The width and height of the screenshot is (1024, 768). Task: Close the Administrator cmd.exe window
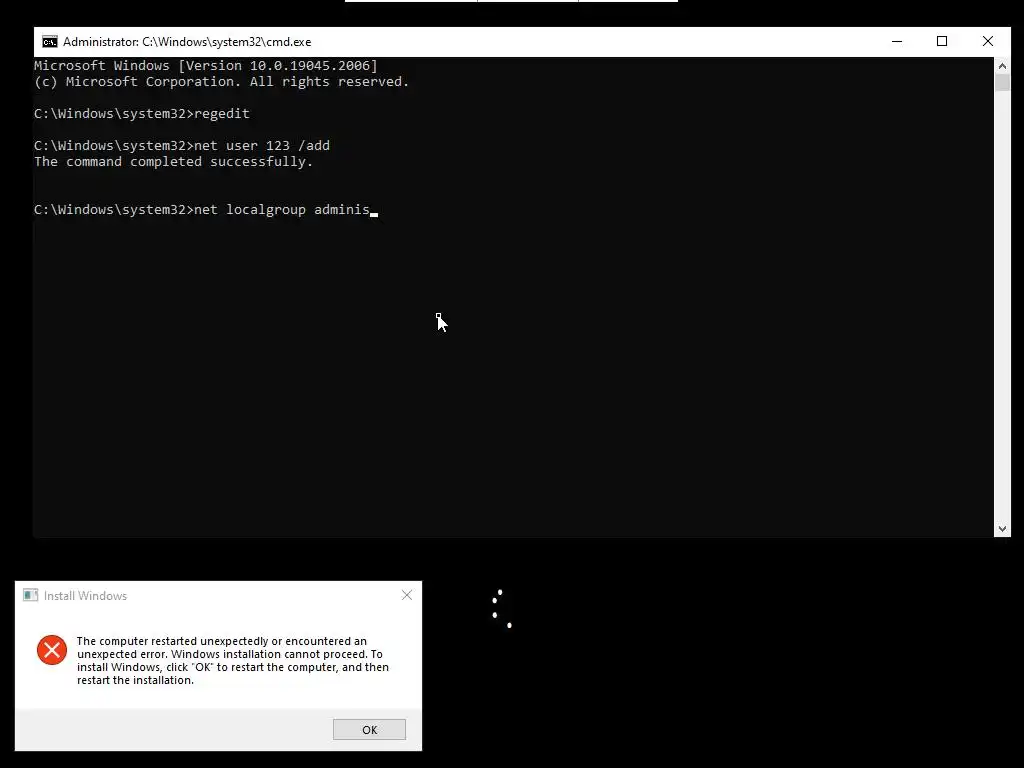click(987, 41)
